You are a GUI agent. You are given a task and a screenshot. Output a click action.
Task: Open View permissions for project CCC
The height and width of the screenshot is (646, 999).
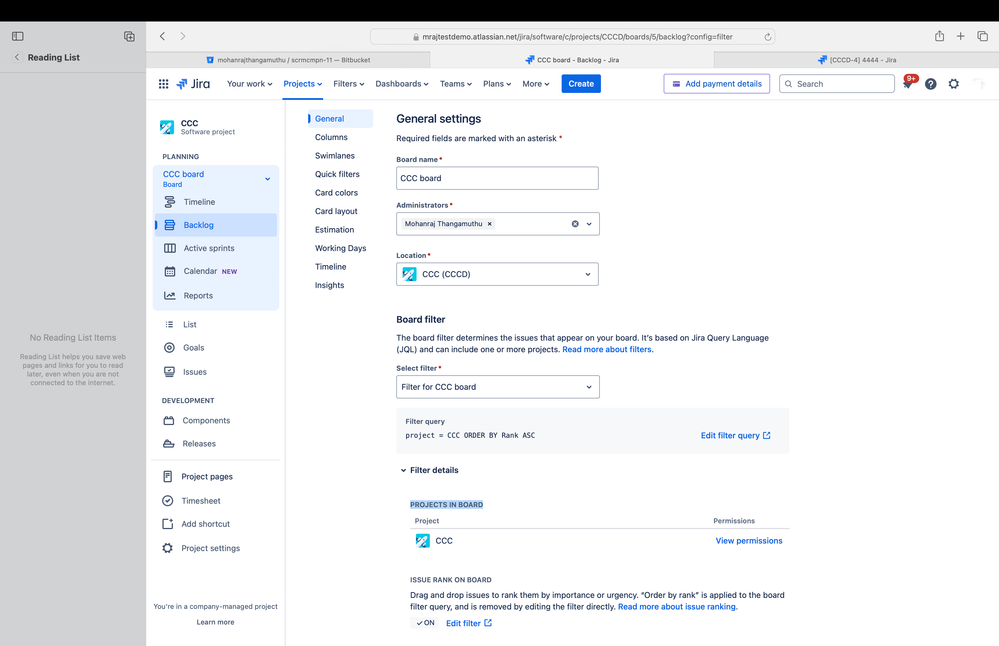pos(748,540)
